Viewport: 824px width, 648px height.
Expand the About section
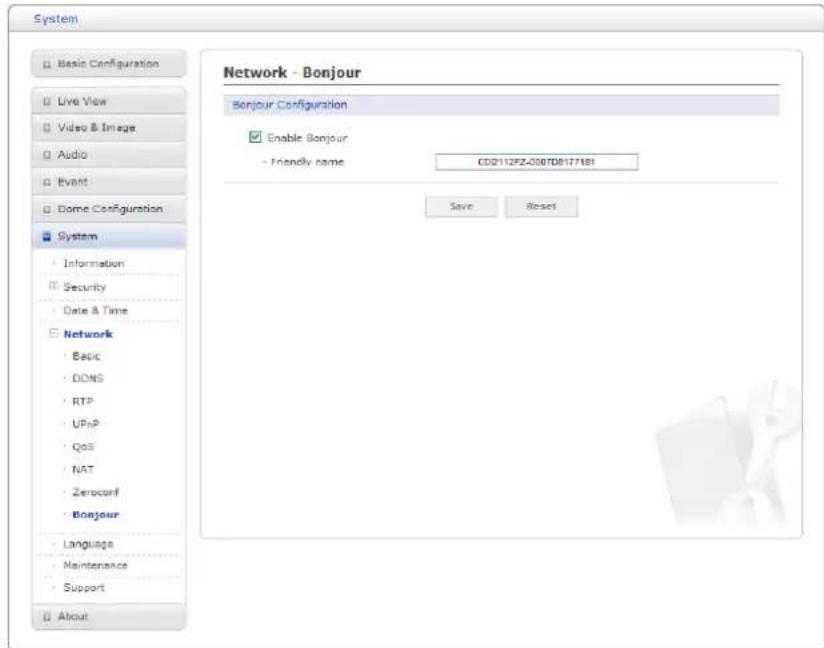tap(109, 616)
